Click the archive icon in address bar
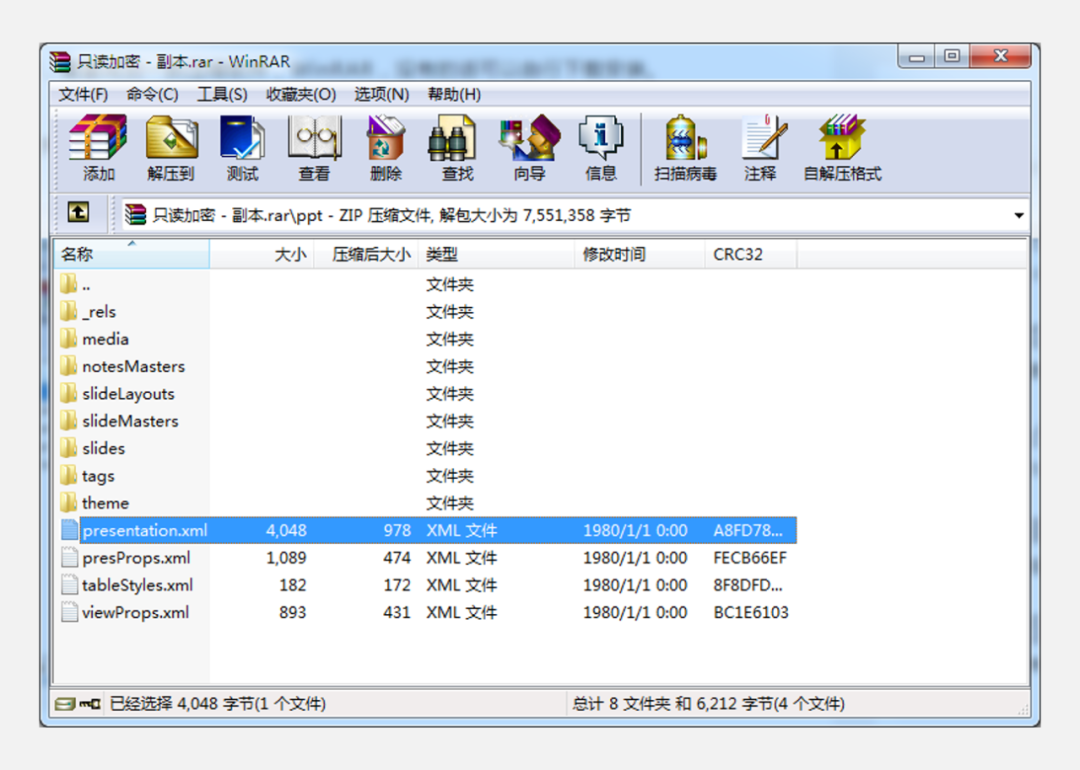This screenshot has height=770, width=1080. click(135, 215)
